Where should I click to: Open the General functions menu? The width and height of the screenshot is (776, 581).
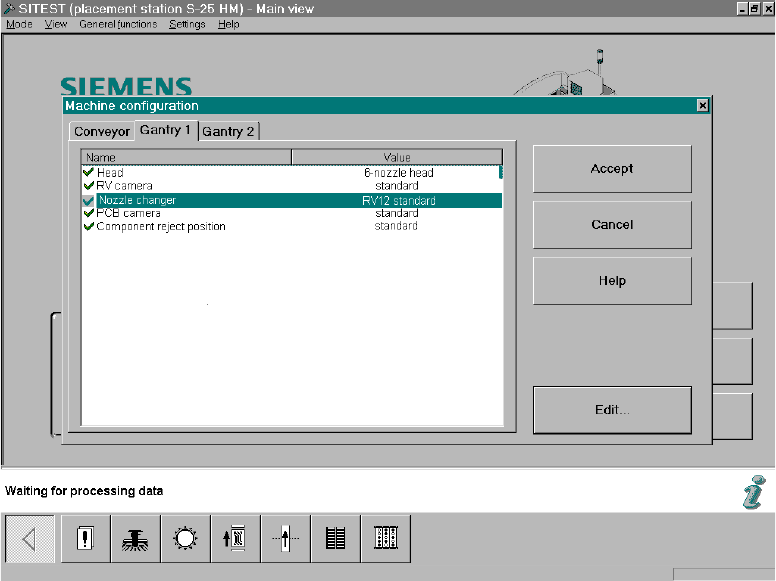[118, 24]
